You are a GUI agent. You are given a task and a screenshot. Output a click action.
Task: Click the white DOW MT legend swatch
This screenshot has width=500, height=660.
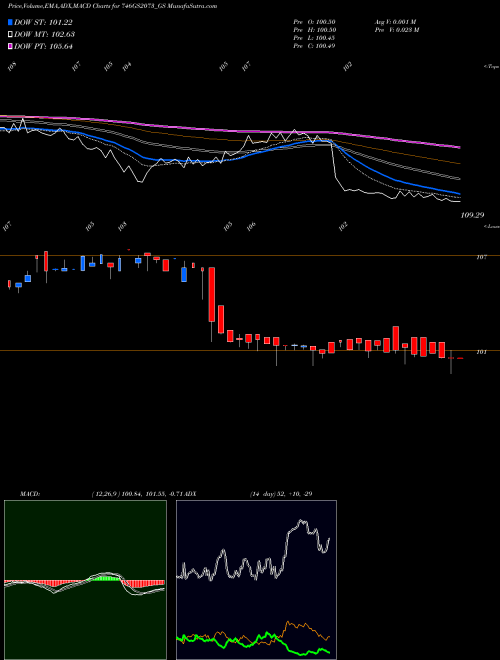point(11,34)
